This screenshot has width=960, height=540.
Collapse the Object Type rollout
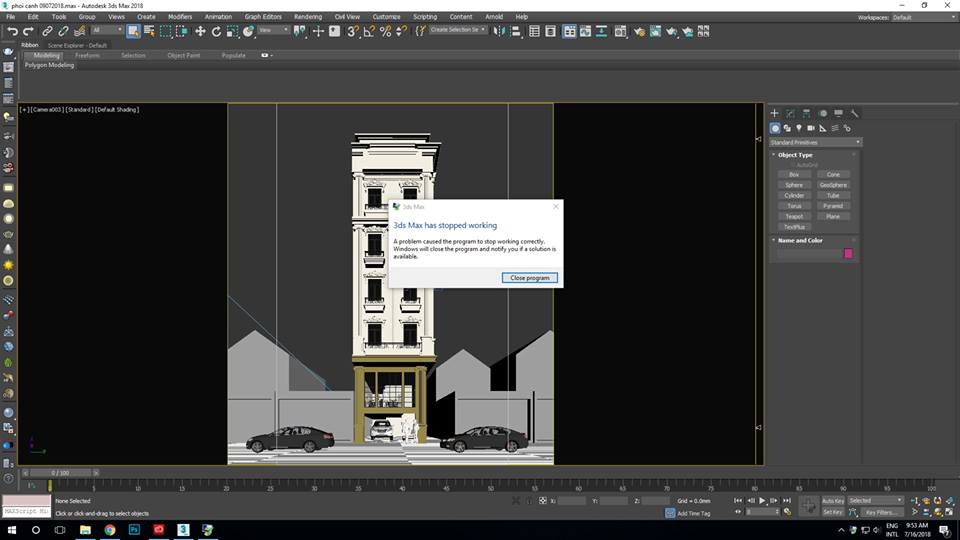click(x=795, y=155)
